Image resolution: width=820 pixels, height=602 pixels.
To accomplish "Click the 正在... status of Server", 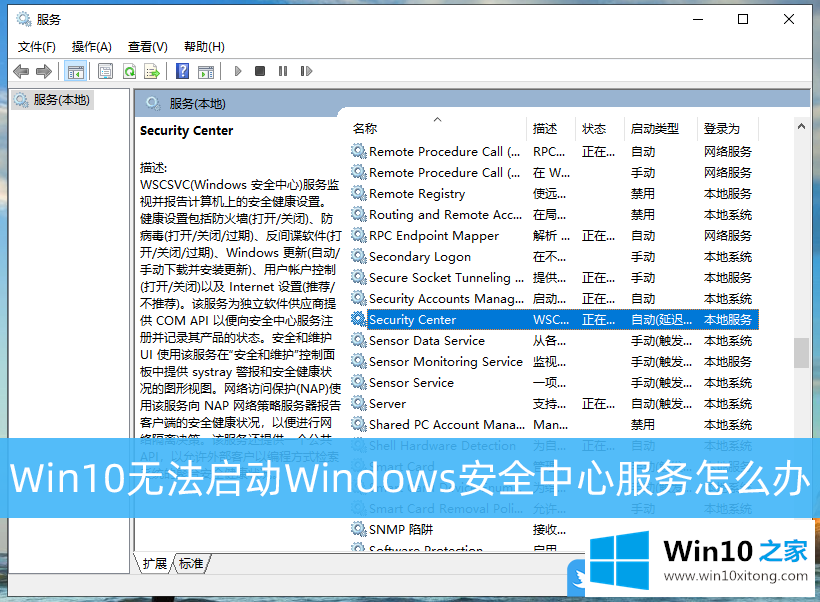I will pos(598,404).
